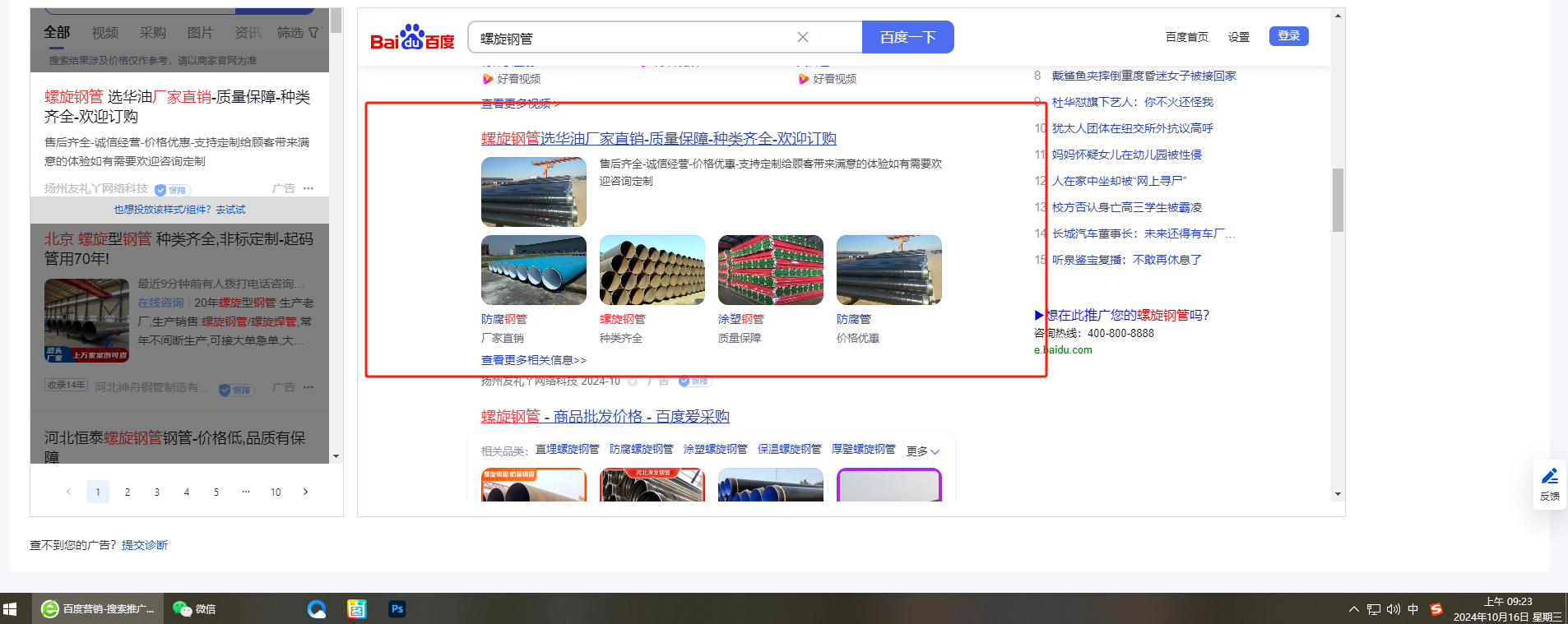Go to page 2 of results
Viewport: 1568px width, 624px height.
[128, 492]
